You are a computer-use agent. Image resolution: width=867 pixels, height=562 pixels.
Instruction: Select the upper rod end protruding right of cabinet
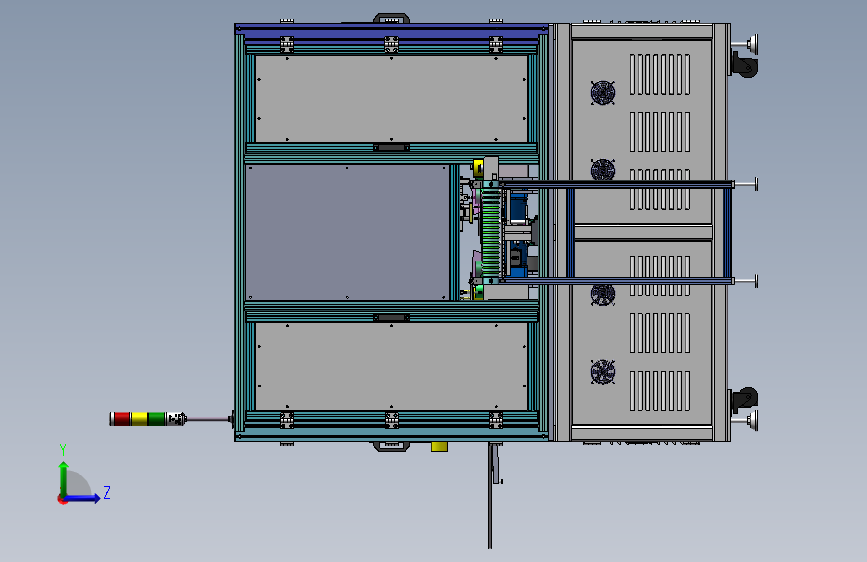[x=745, y=184]
